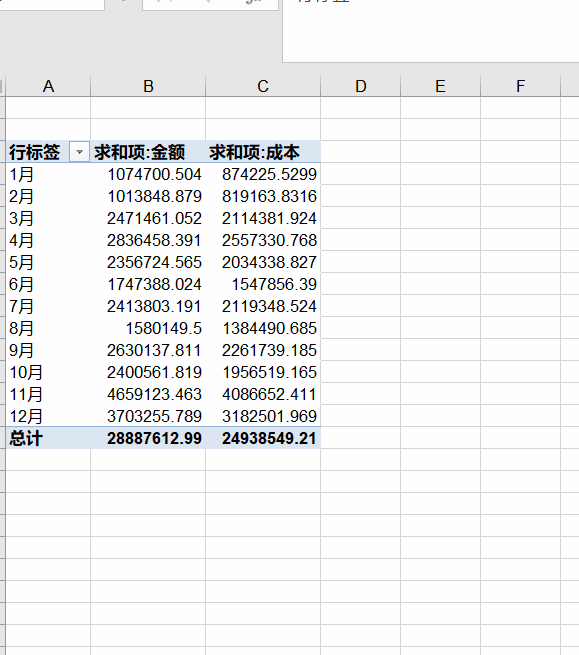Click inside the formula bar input area
Image resolution: width=579 pixels, height=655 pixels.
(431, 31)
